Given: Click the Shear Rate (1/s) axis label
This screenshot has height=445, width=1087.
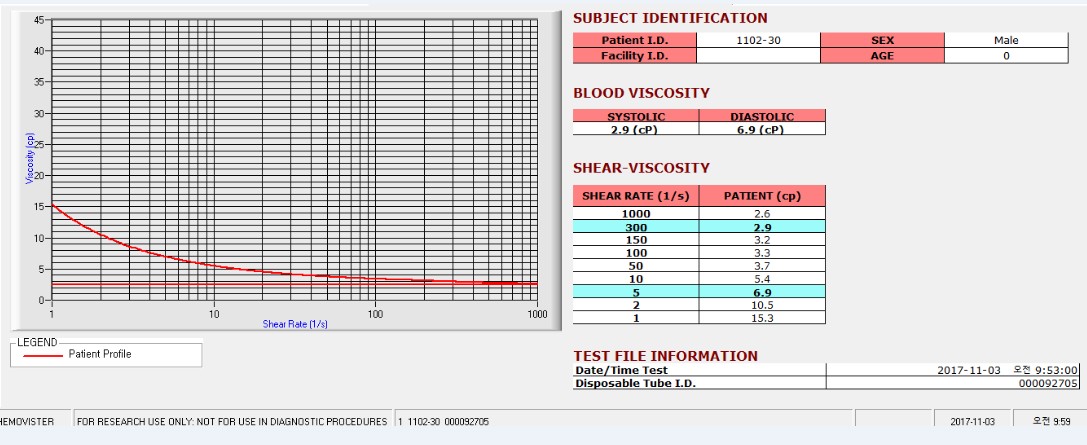Looking at the screenshot, I should coord(295,324).
